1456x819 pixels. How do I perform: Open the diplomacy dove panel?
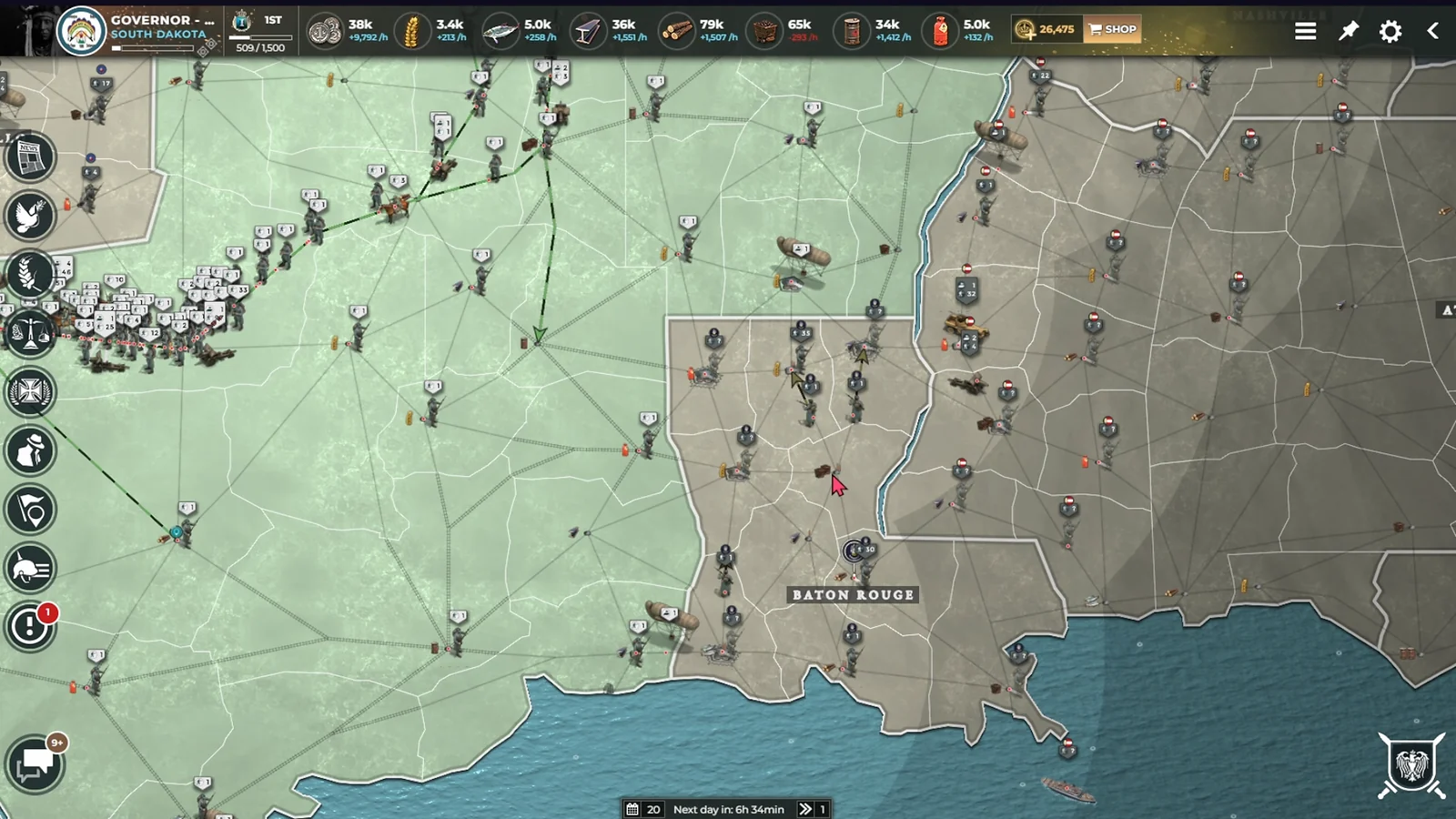pos(30,216)
